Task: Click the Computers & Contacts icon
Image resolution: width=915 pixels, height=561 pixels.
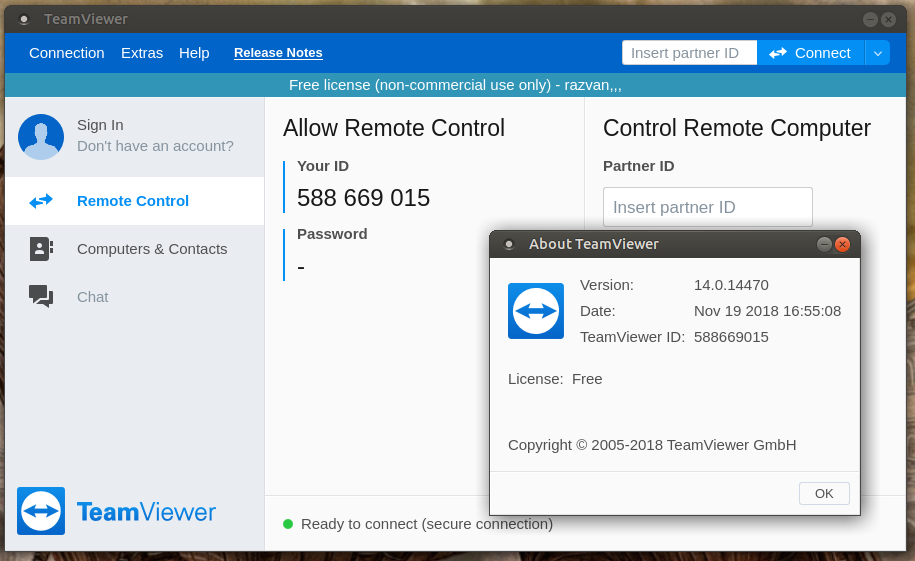Action: [41, 249]
